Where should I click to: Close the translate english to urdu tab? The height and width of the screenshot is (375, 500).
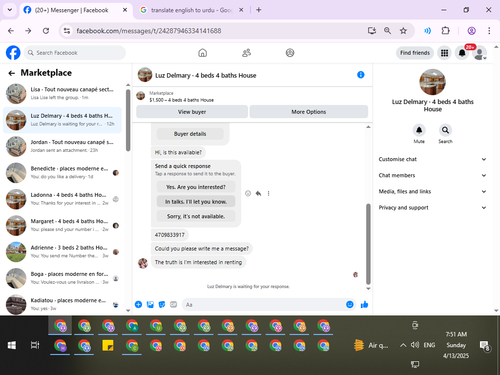pyautogui.click(x=241, y=10)
